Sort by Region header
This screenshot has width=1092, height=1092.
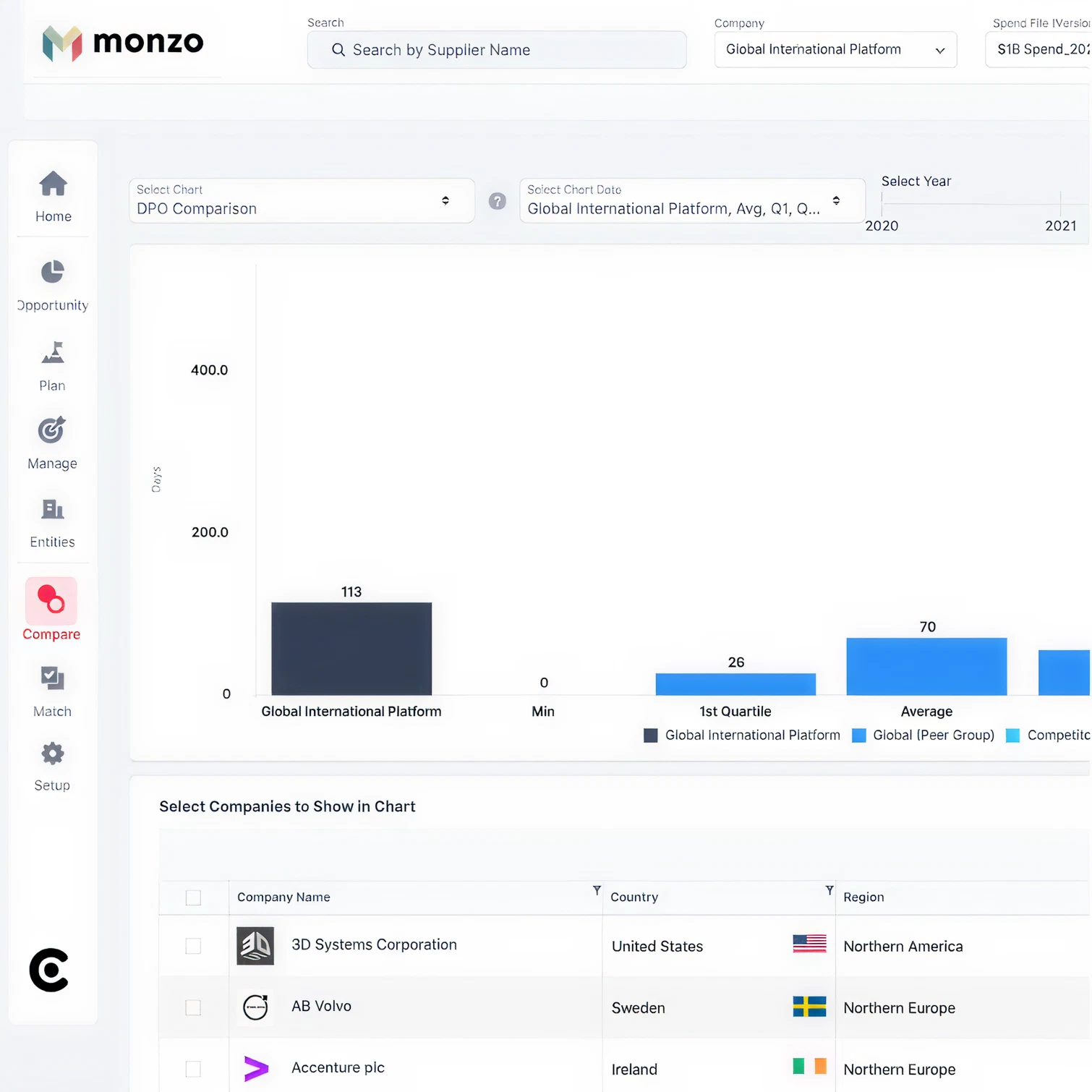pos(863,897)
